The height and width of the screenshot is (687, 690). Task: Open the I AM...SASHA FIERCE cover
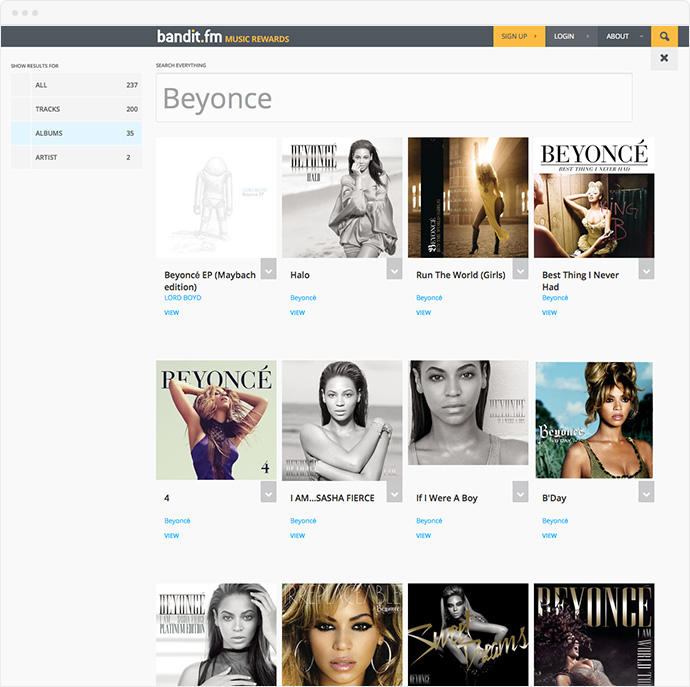342,420
